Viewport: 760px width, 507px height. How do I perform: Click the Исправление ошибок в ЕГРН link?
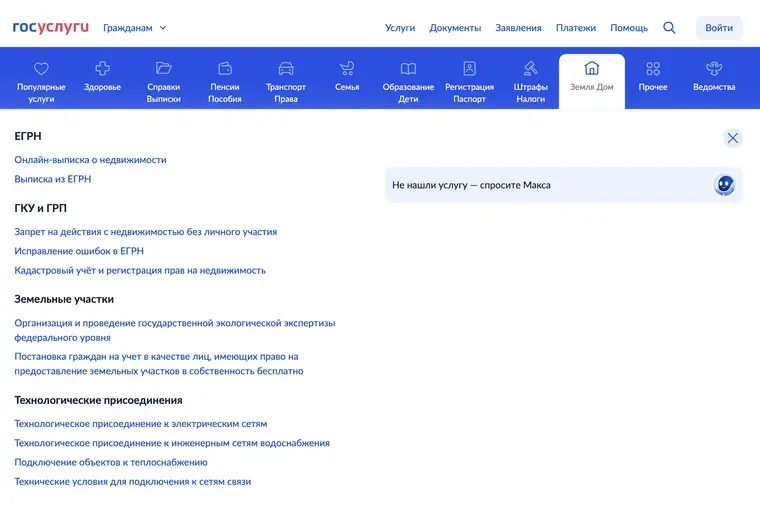click(x=79, y=251)
